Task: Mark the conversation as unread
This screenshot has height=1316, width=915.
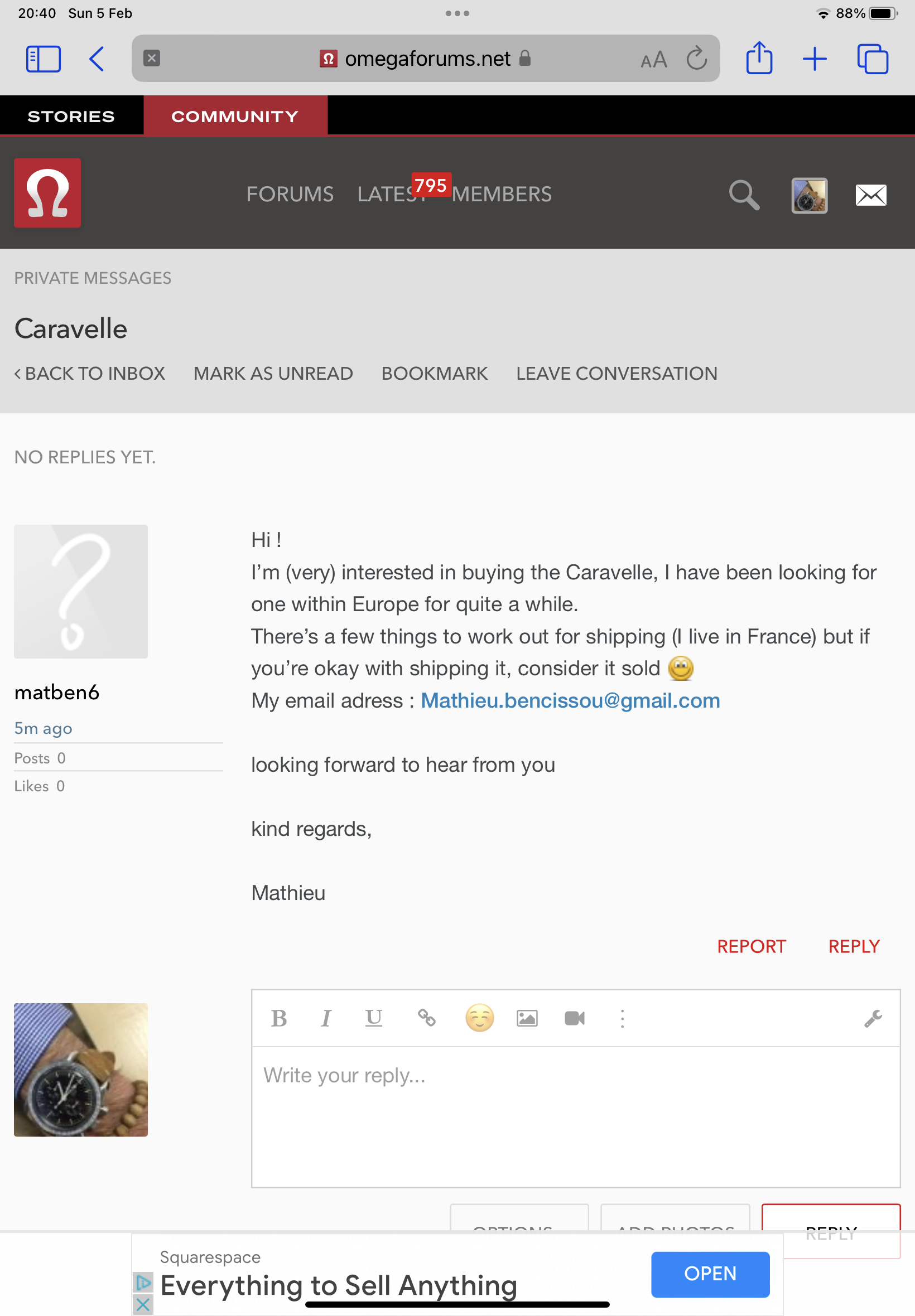Action: click(x=273, y=374)
